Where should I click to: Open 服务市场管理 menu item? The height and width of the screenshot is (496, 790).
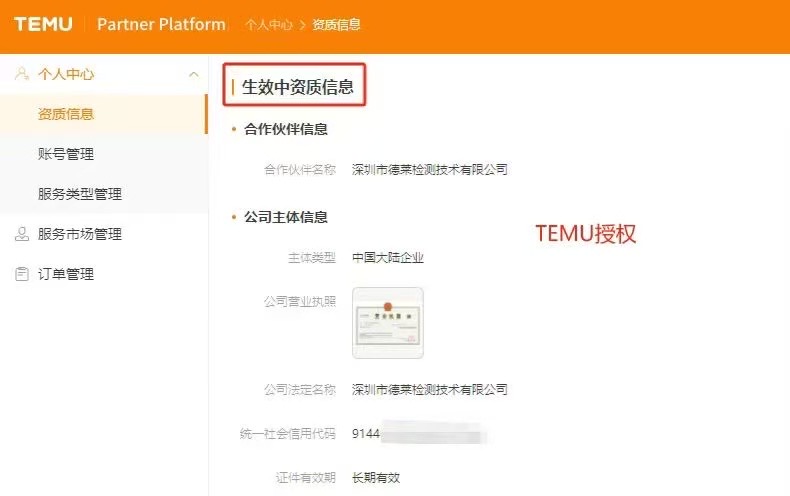80,234
